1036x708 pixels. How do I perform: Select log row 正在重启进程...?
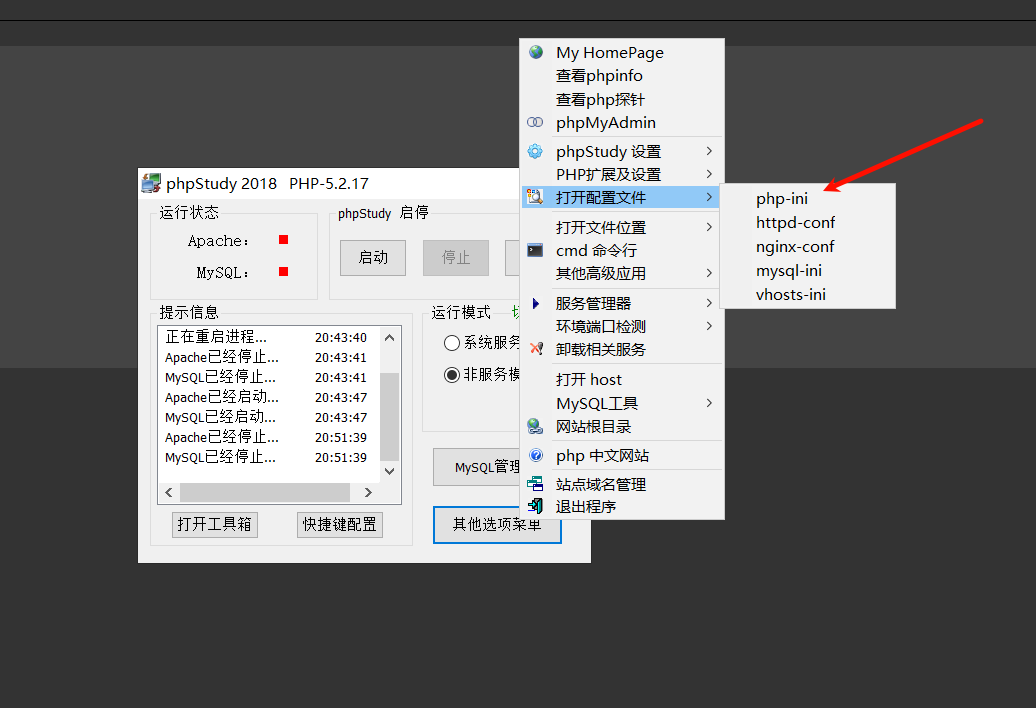point(266,337)
